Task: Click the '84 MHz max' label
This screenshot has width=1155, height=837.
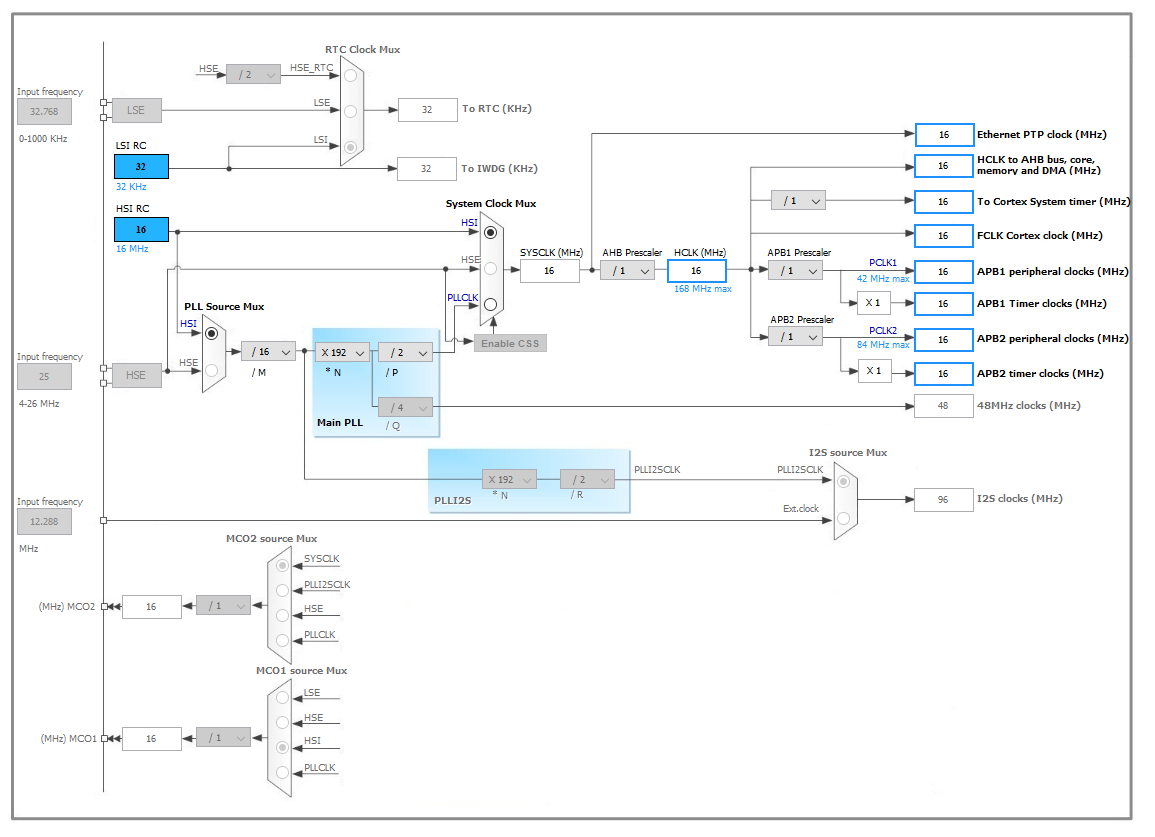Action: [883, 345]
